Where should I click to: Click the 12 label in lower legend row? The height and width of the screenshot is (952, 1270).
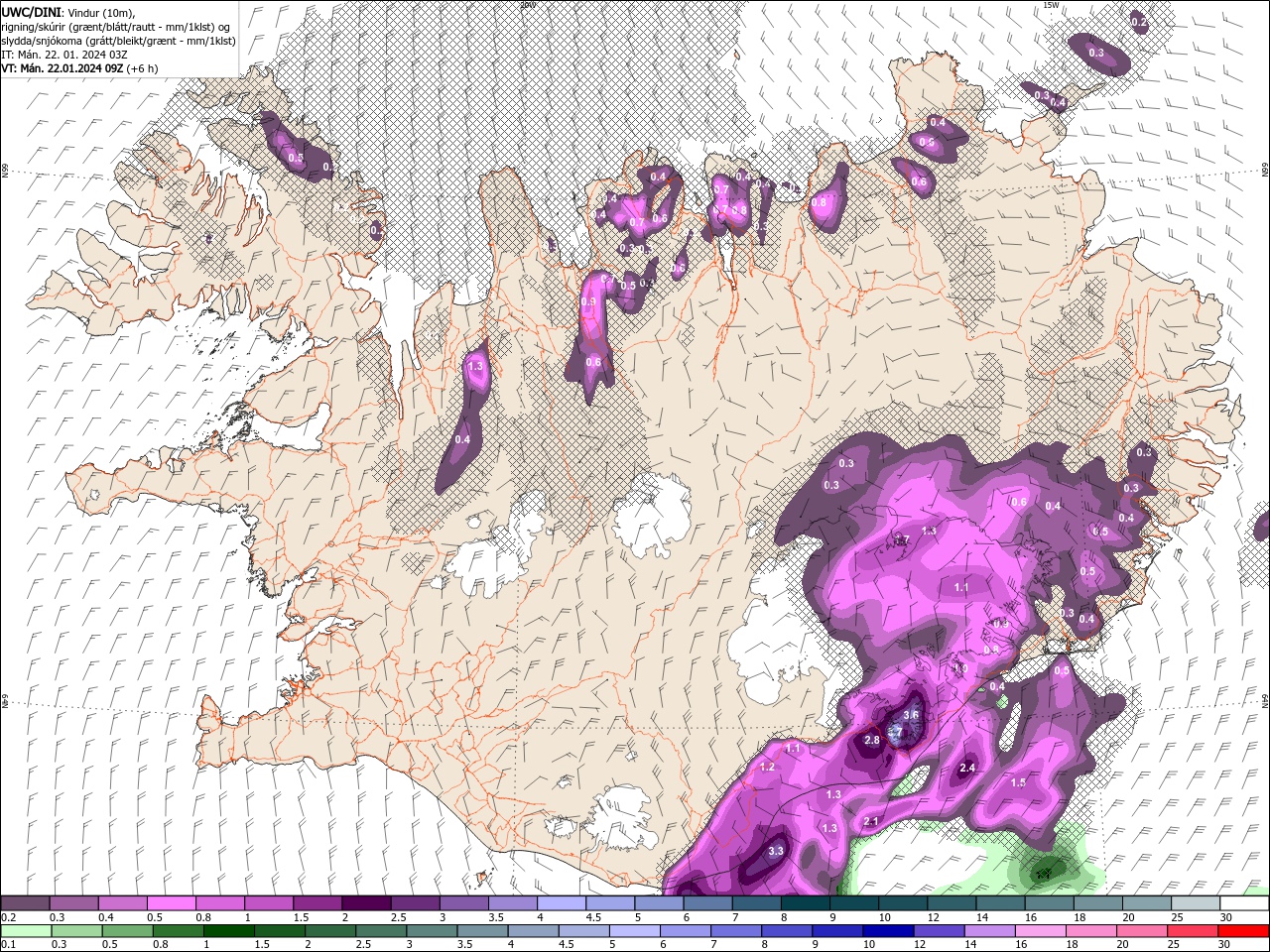coord(918,945)
